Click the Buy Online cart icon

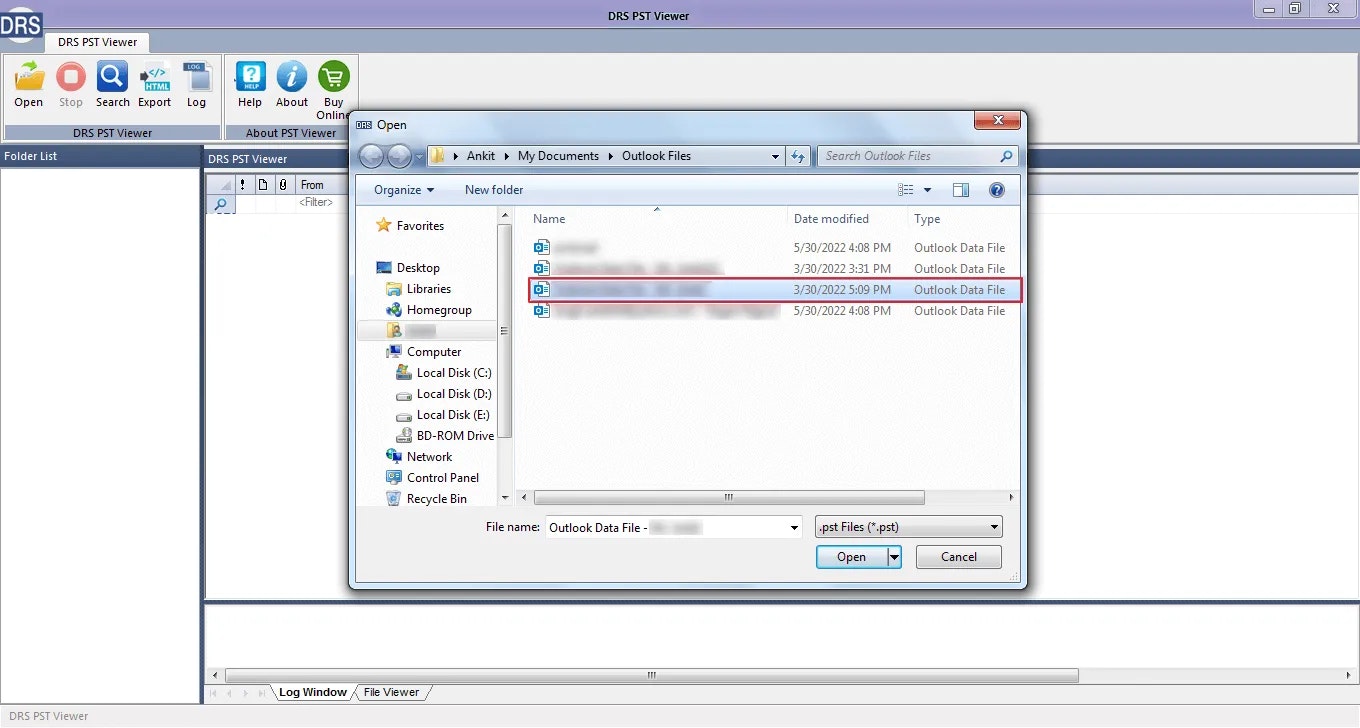coord(334,77)
